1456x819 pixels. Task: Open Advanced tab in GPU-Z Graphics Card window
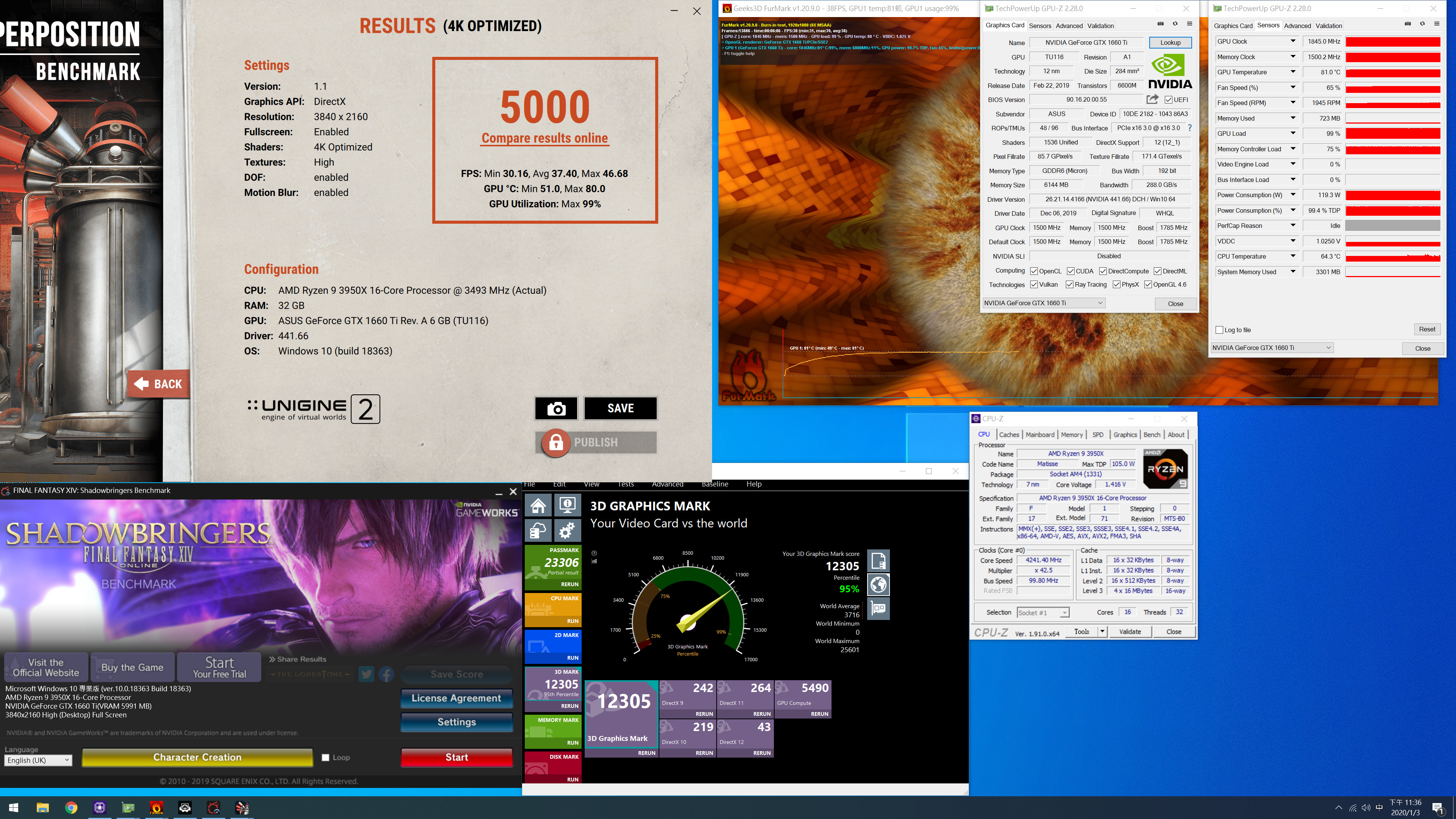(1069, 25)
